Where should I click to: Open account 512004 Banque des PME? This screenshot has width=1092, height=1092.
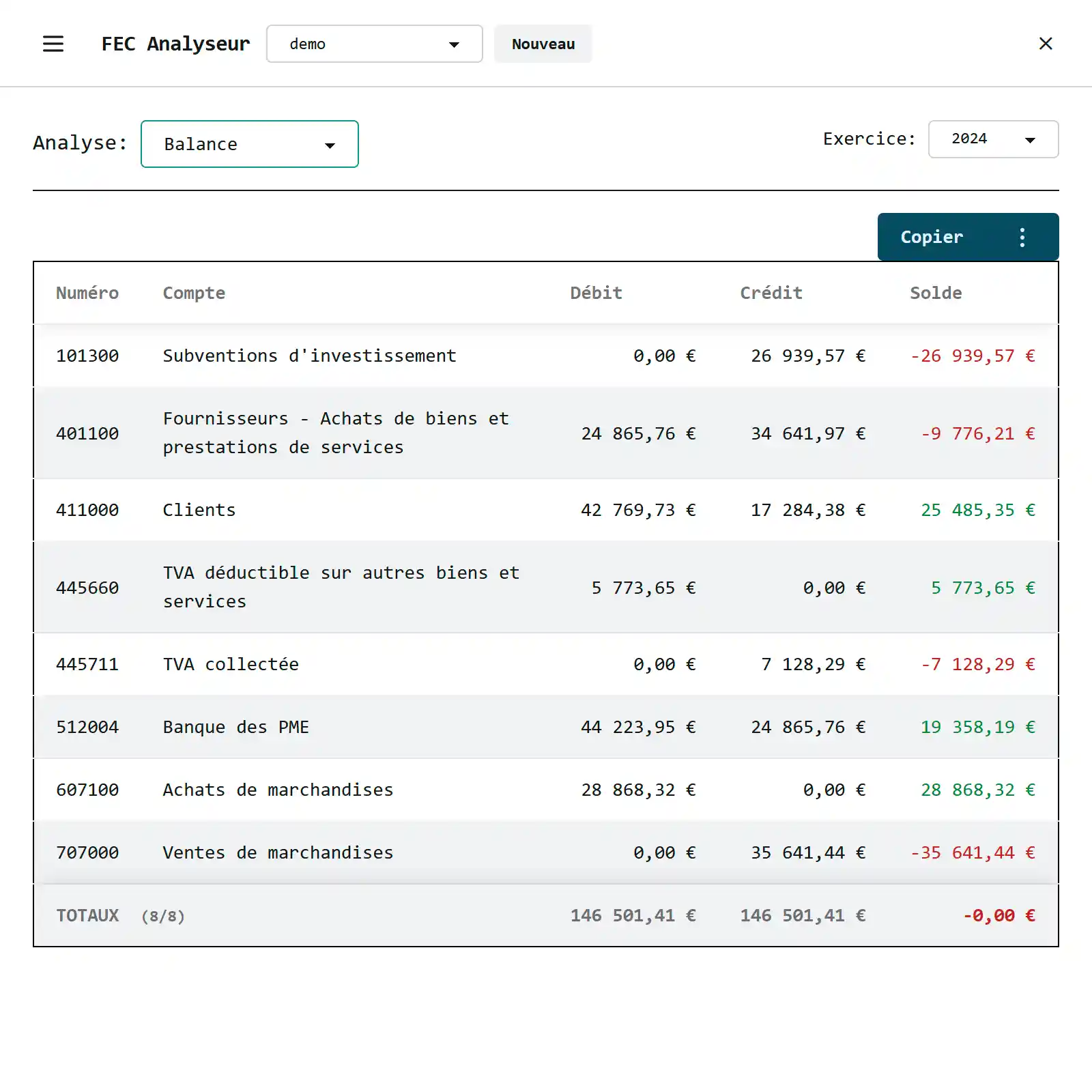point(235,727)
